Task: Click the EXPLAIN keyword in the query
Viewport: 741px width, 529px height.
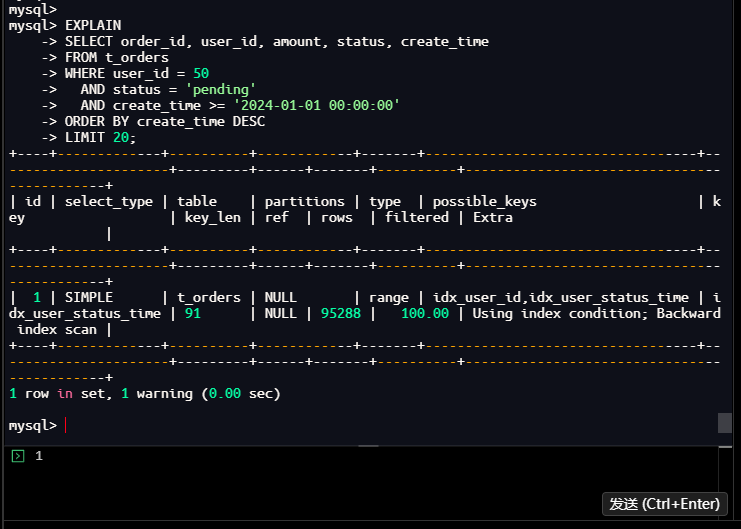Action: click(x=93, y=25)
